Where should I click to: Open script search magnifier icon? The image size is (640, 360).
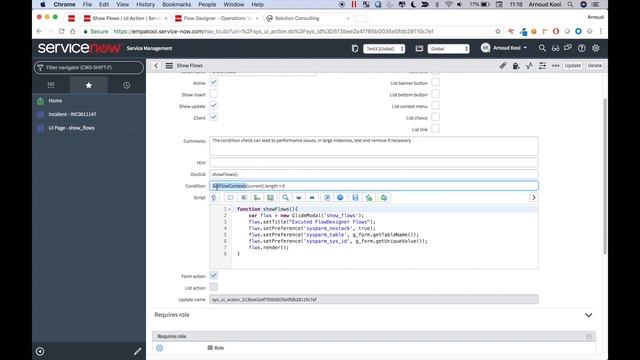285,198
